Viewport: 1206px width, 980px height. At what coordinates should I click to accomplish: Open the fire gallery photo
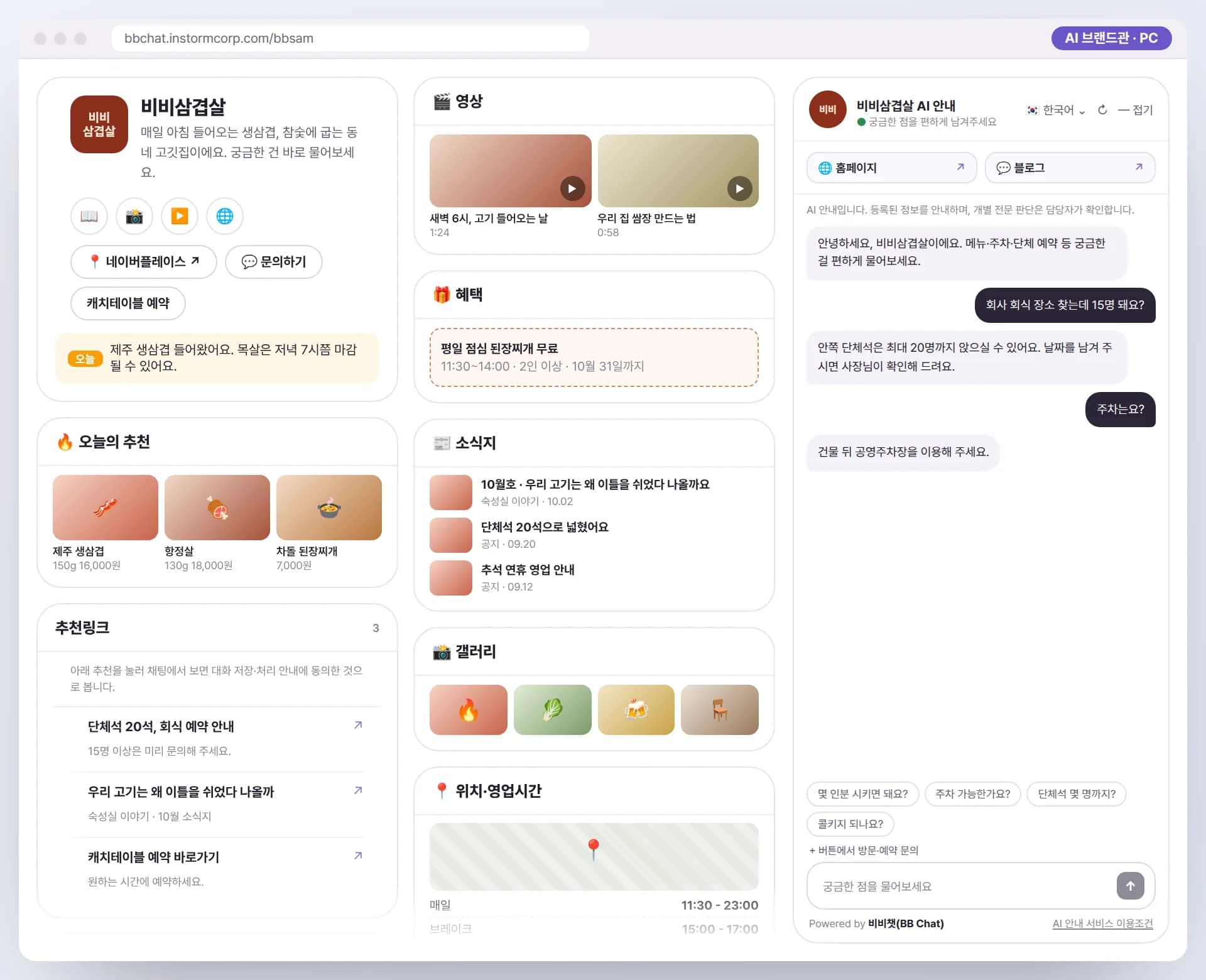pos(469,710)
